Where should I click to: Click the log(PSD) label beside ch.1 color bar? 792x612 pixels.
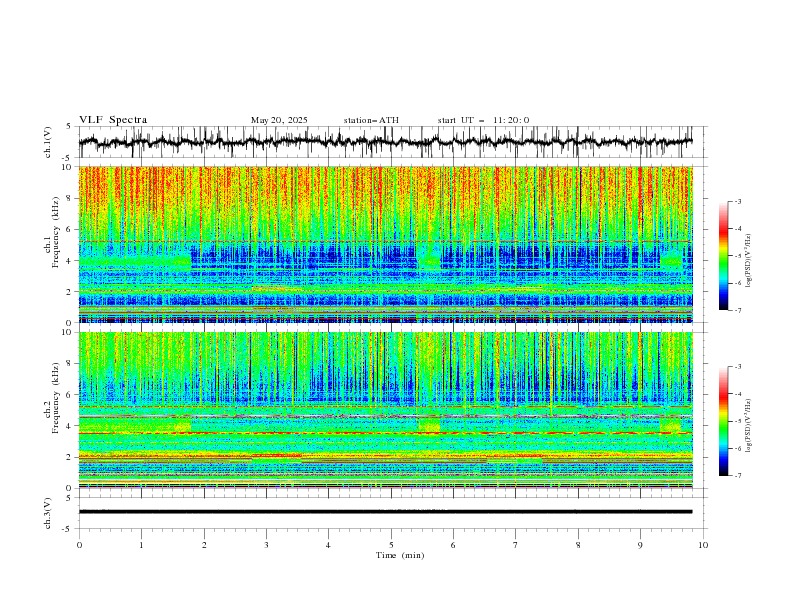(749, 261)
